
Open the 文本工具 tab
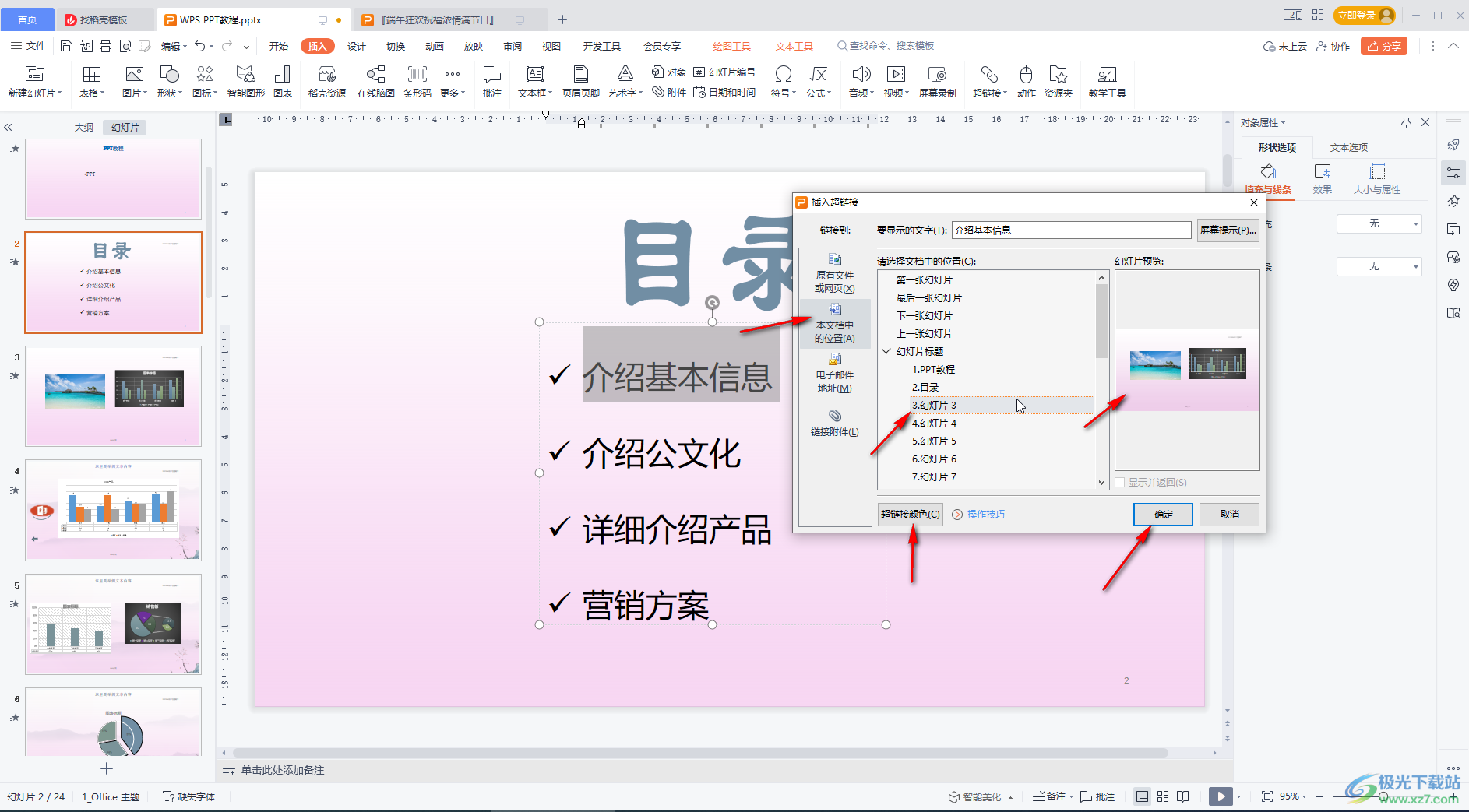794,45
